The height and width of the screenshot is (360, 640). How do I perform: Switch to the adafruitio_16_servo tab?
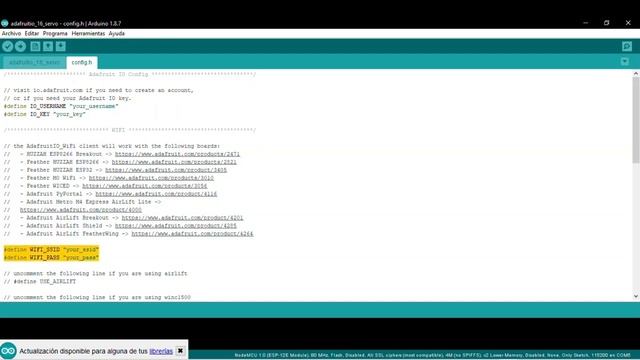pos(34,62)
